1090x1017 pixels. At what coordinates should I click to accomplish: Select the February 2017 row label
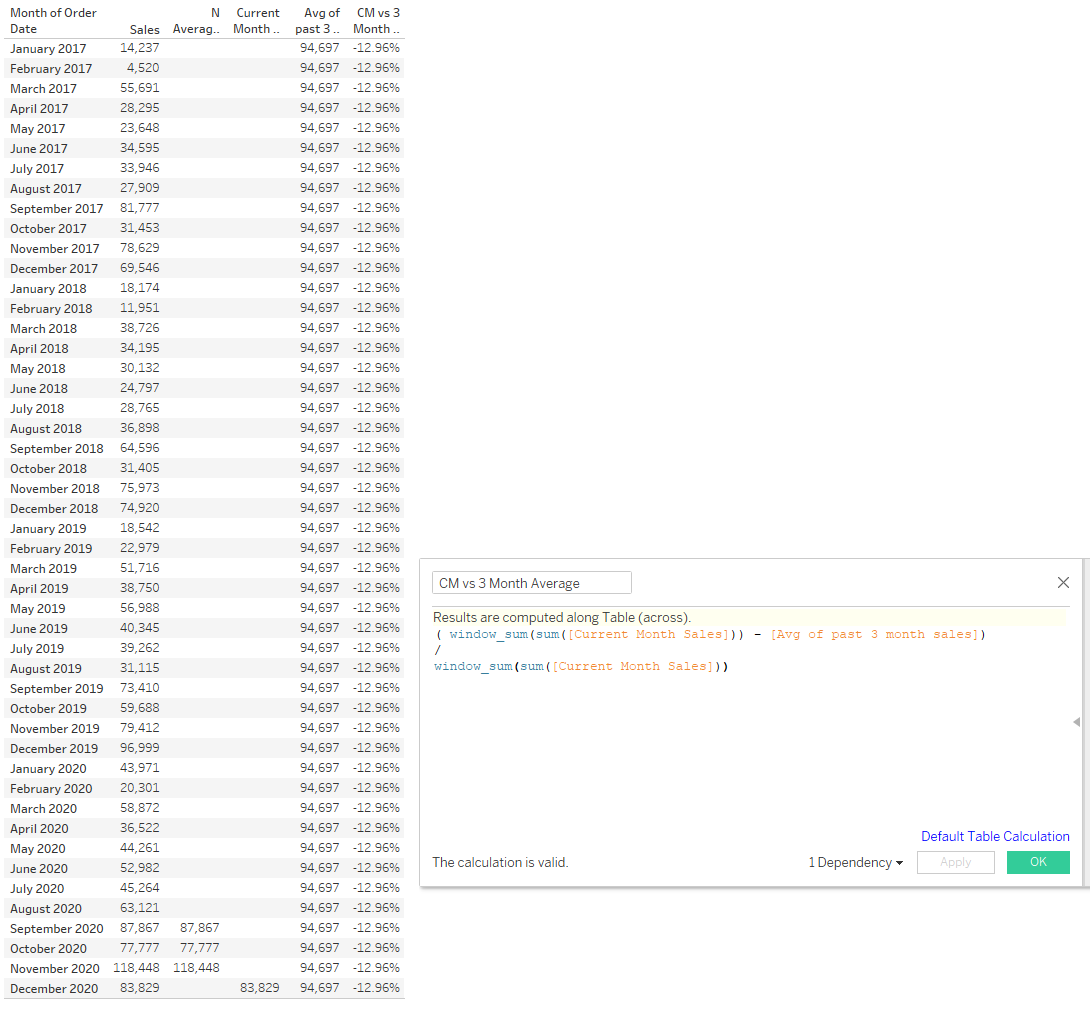(51, 69)
